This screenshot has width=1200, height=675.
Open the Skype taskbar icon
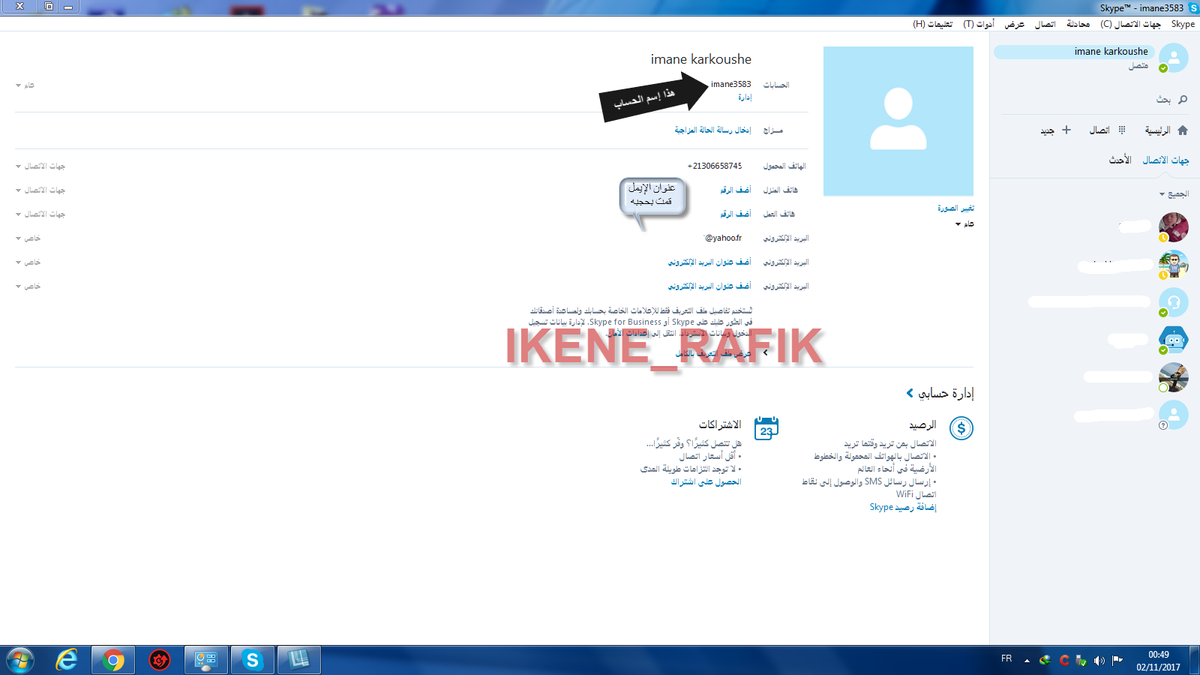click(x=252, y=660)
